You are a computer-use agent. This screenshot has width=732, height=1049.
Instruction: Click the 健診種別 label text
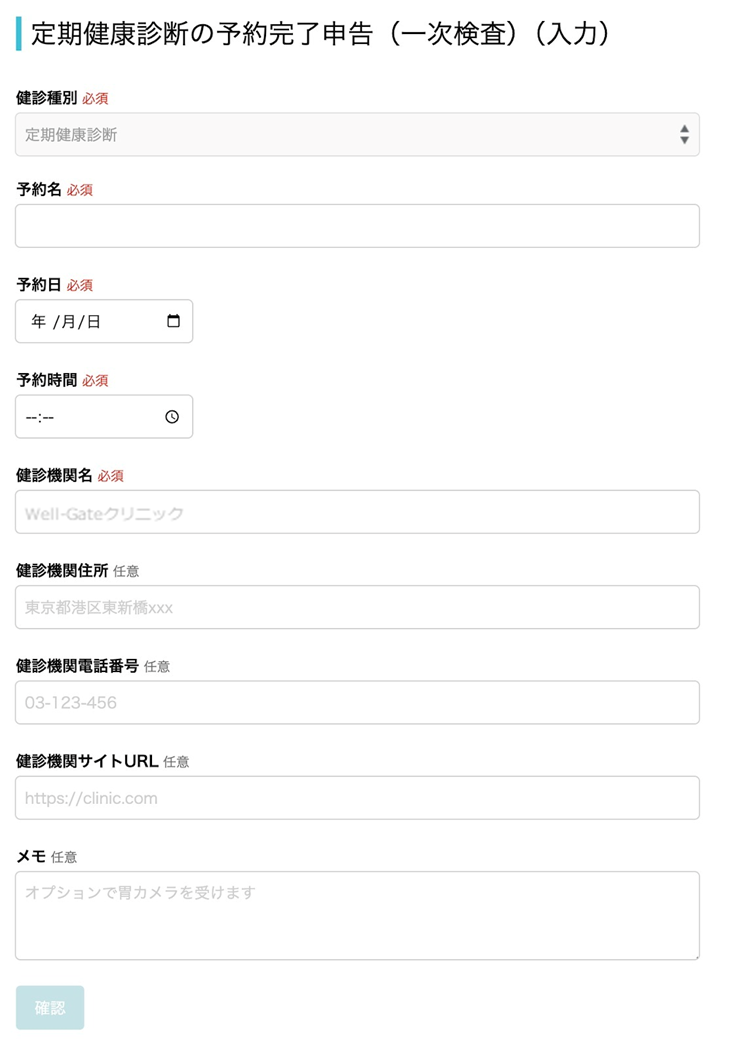[47, 98]
